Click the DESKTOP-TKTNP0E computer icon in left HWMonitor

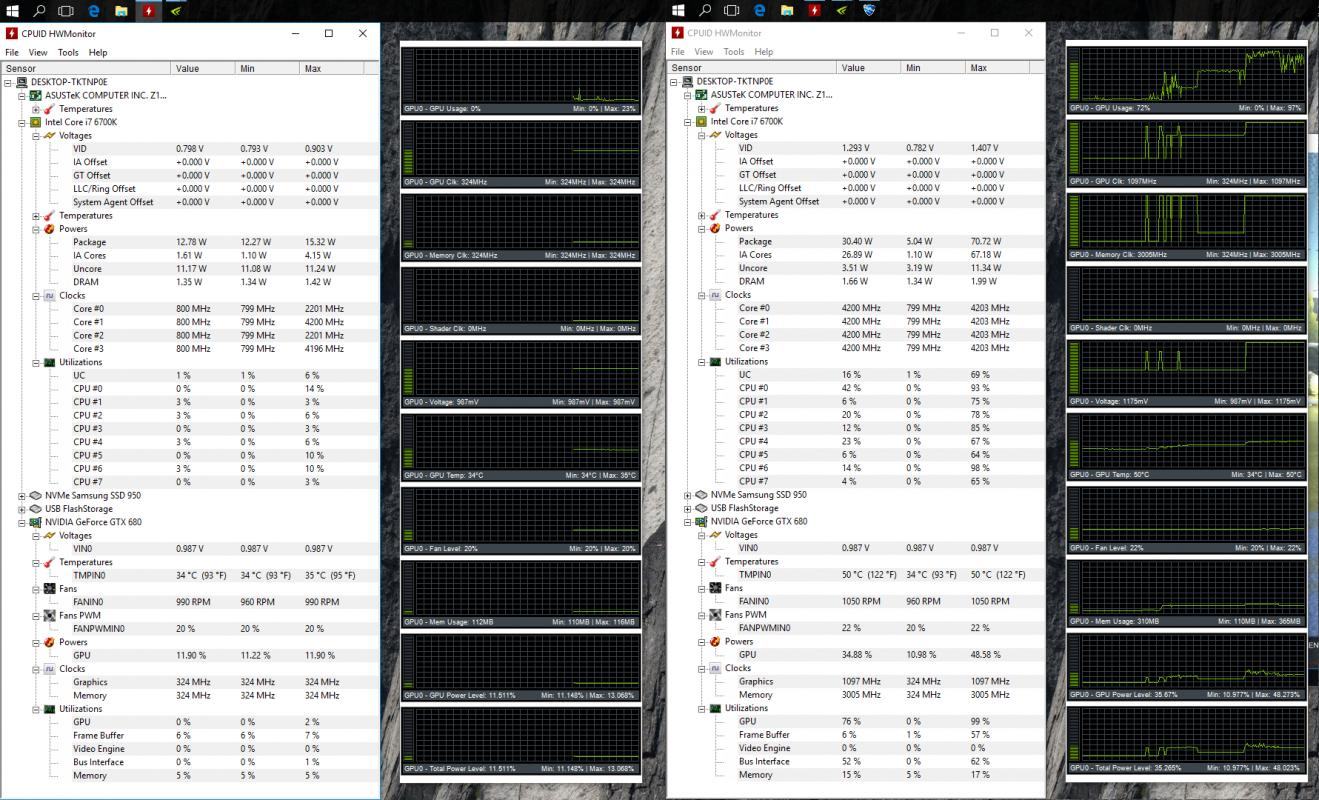tap(22, 82)
